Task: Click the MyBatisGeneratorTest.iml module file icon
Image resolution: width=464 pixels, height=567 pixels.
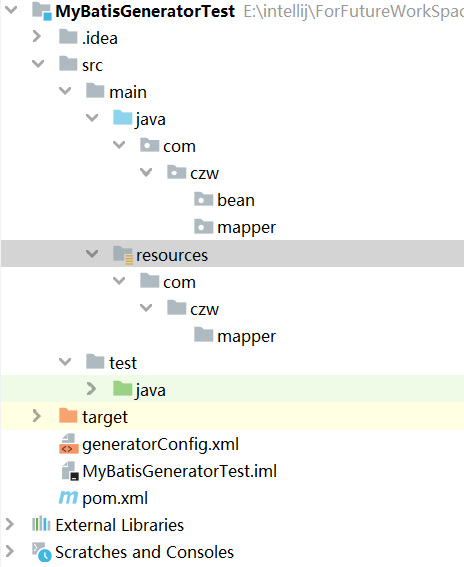Action: (70, 471)
